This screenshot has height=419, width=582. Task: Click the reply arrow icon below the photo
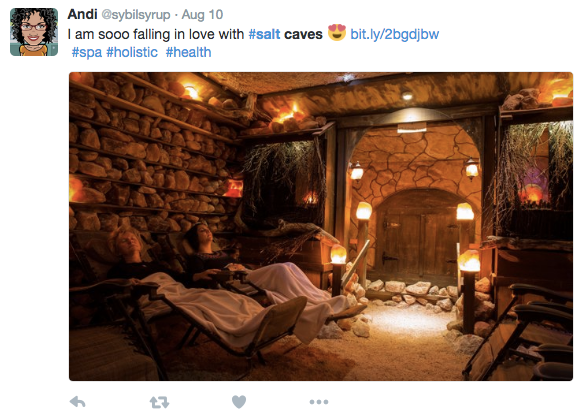78,402
